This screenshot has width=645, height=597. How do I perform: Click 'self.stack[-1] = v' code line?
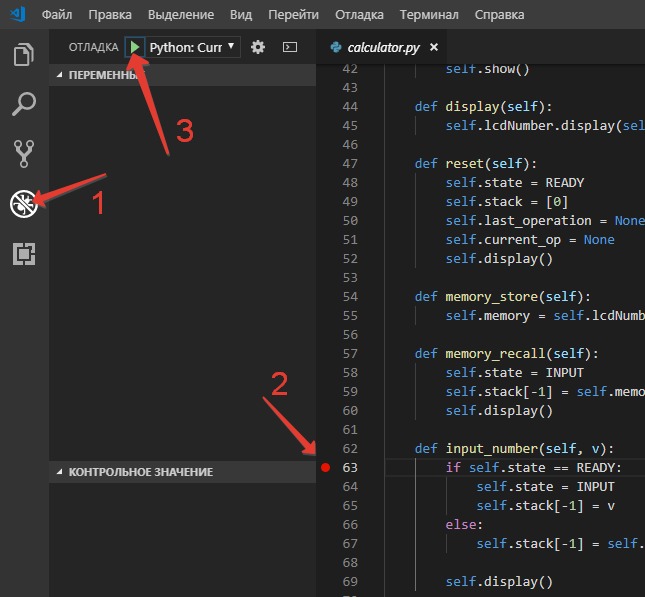point(545,506)
